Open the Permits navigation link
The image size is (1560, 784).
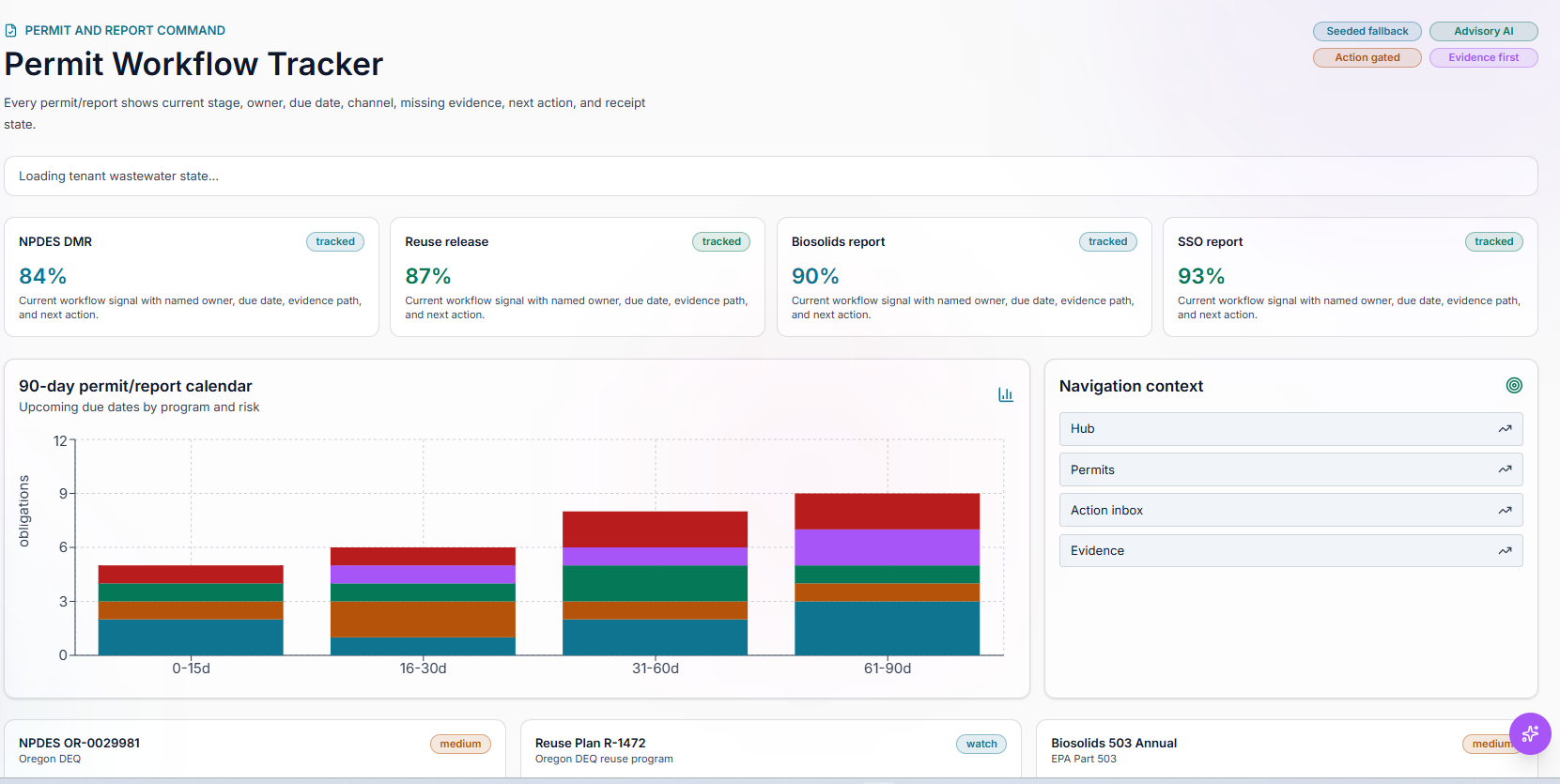[1290, 469]
